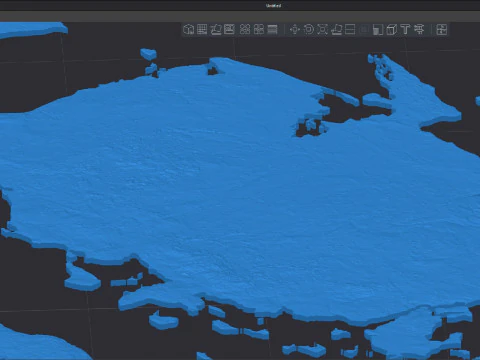This screenshot has width=480, height=360.
Task: Select the Support painting tool icon
Action: 378,29
